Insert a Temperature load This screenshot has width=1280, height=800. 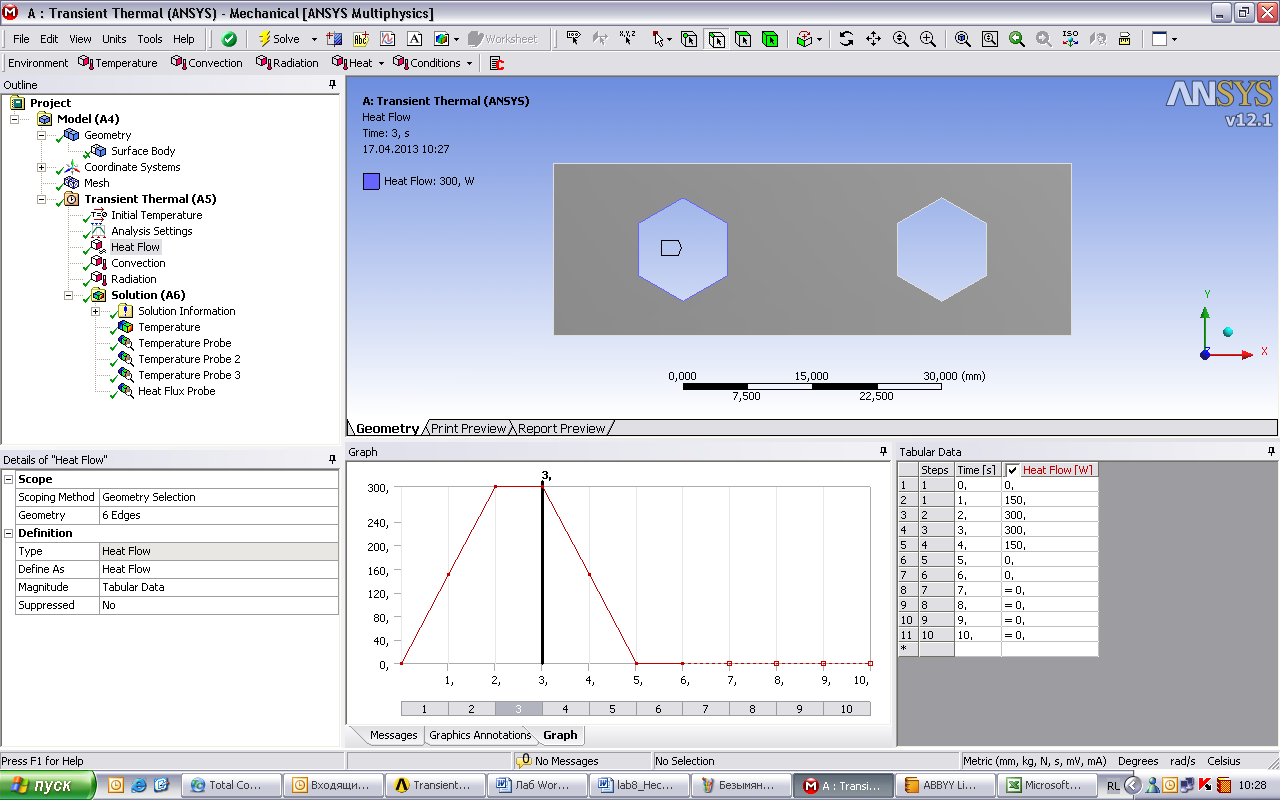pos(118,63)
